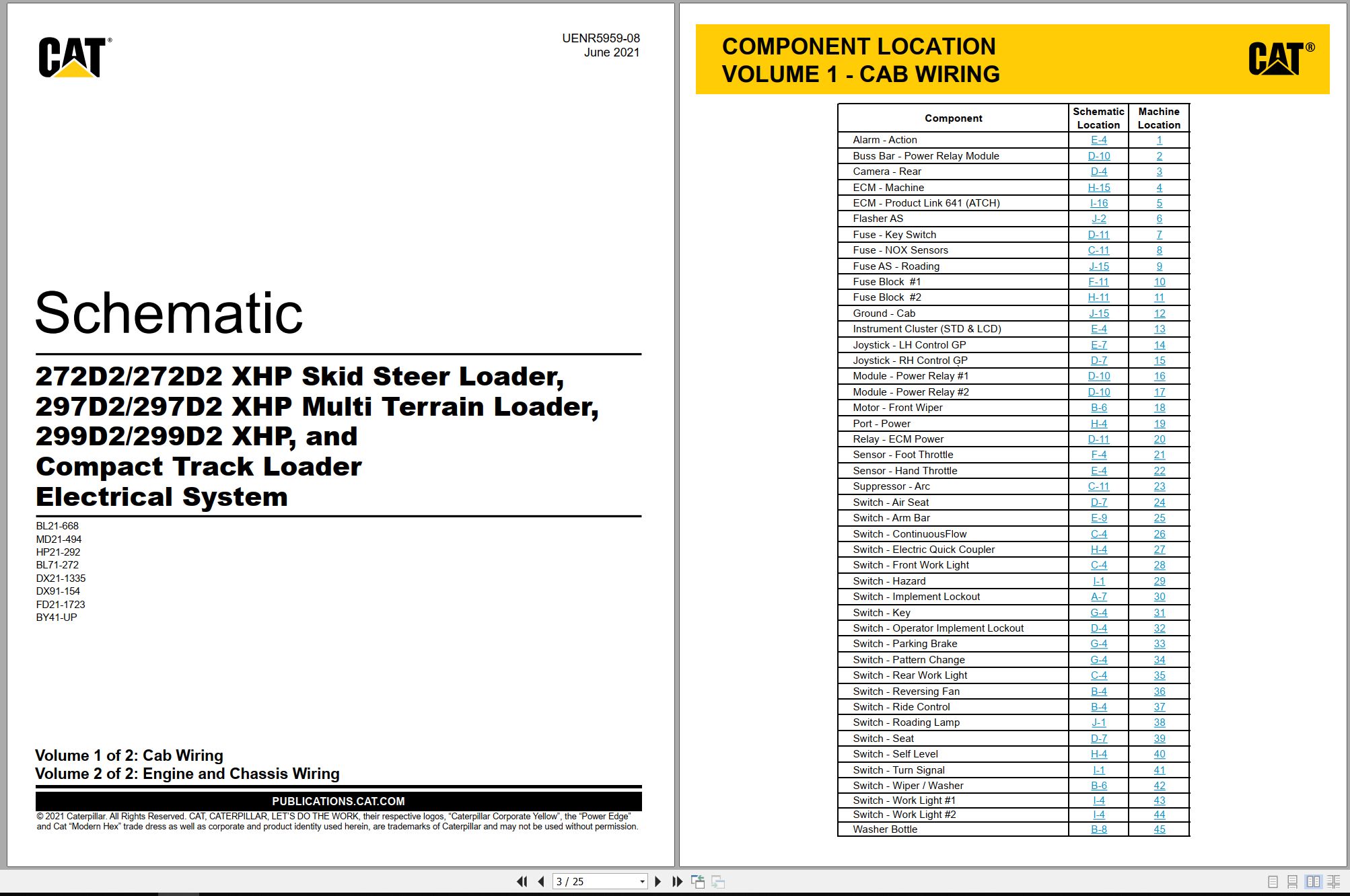Open machine location 36 for Switch - Reversing Fan
1350x896 pixels.
click(1159, 692)
